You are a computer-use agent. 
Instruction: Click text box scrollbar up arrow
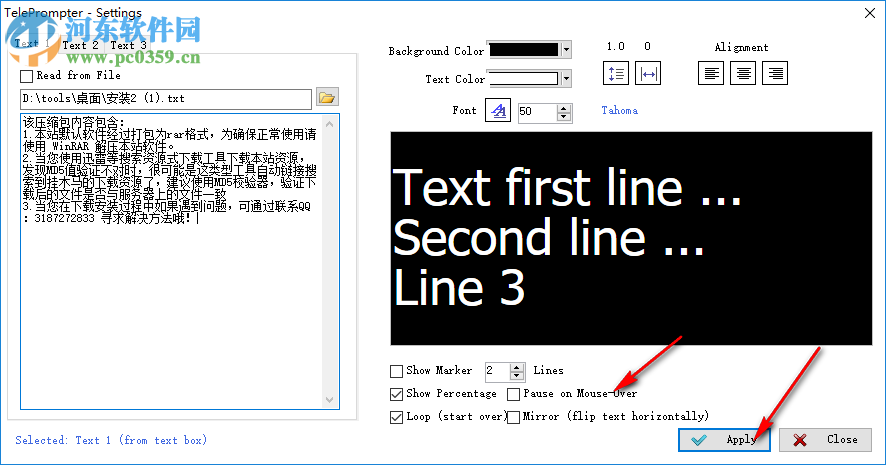(x=330, y=124)
